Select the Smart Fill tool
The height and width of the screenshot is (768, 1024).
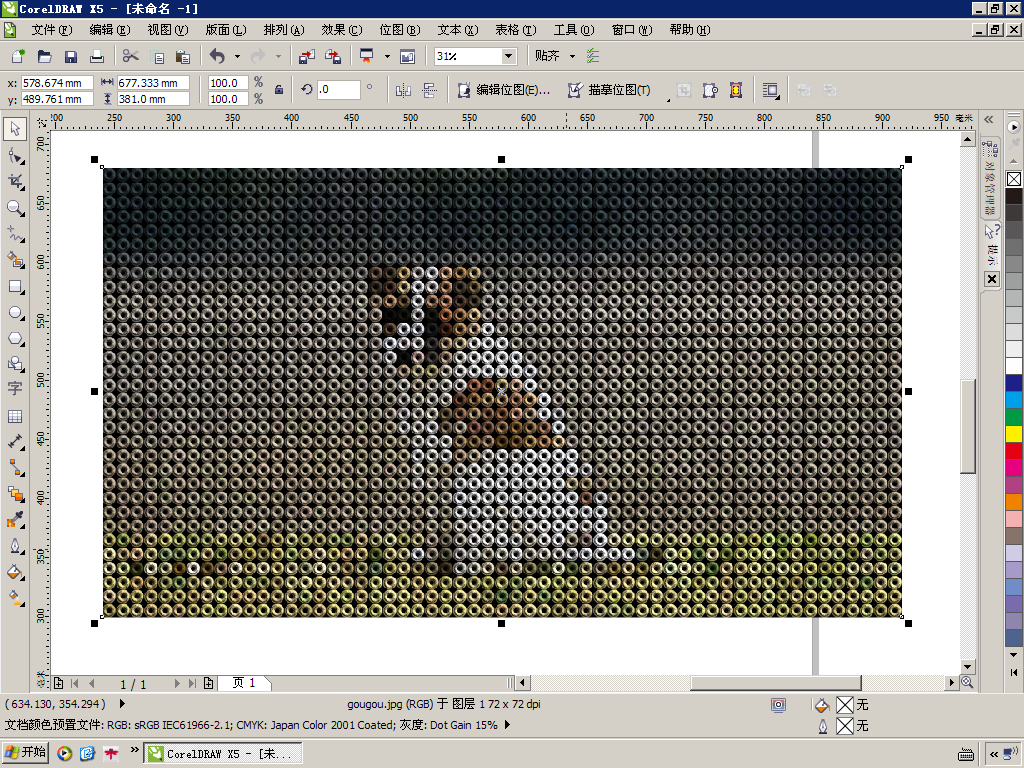pos(16,260)
